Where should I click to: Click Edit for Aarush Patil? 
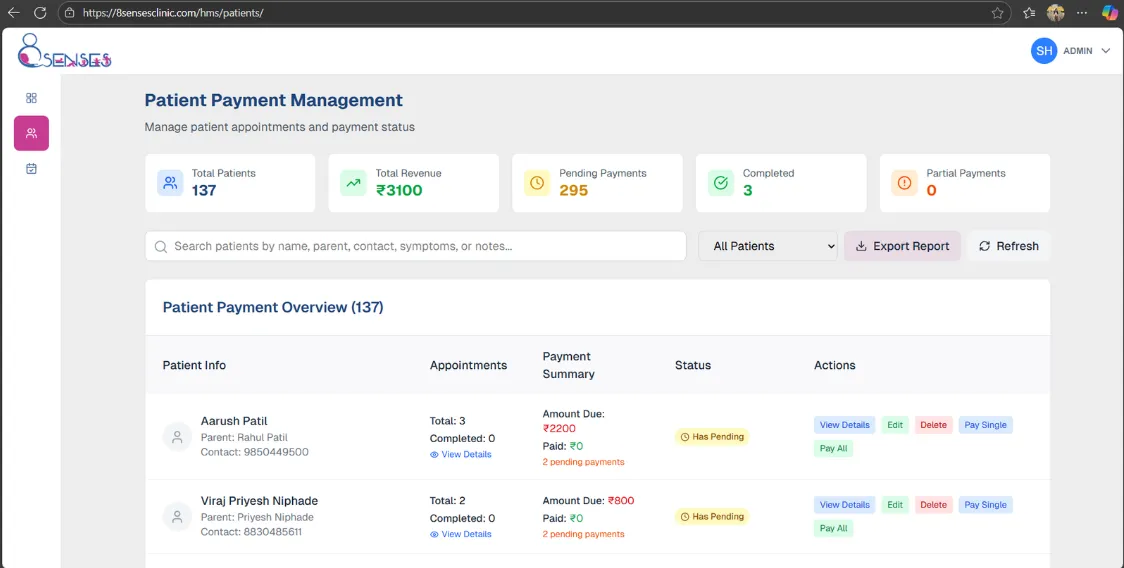point(895,425)
